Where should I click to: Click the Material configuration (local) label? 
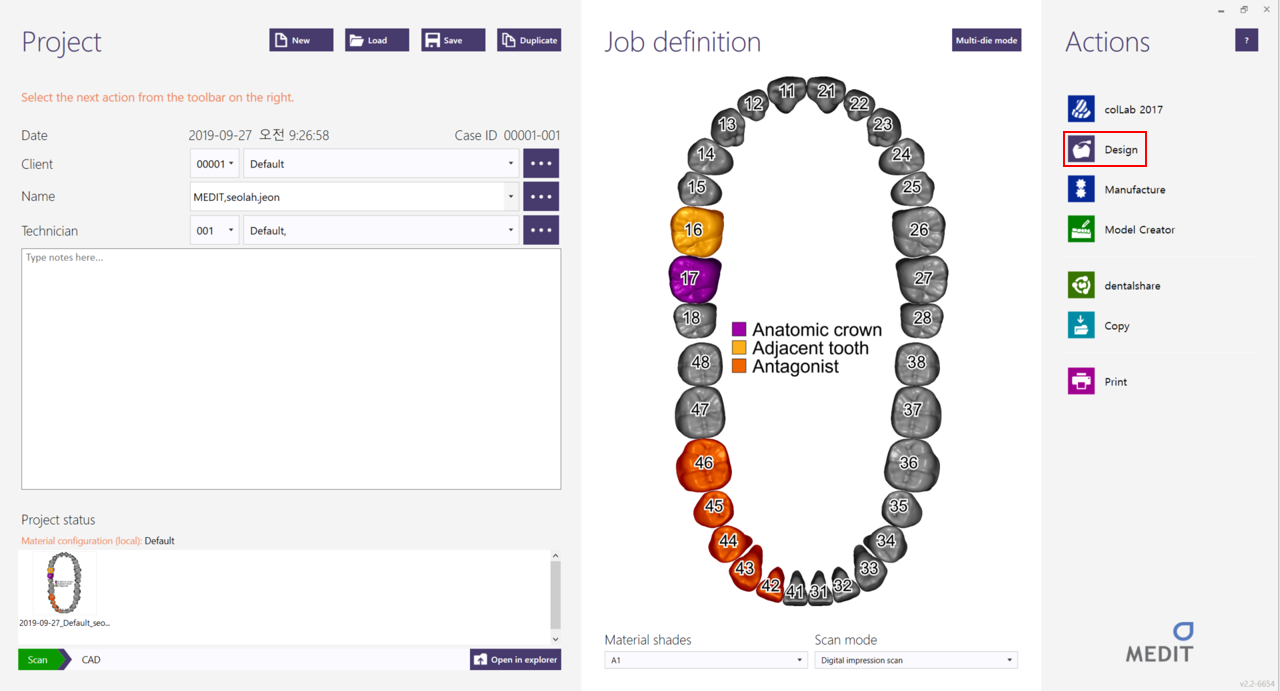pos(81,541)
